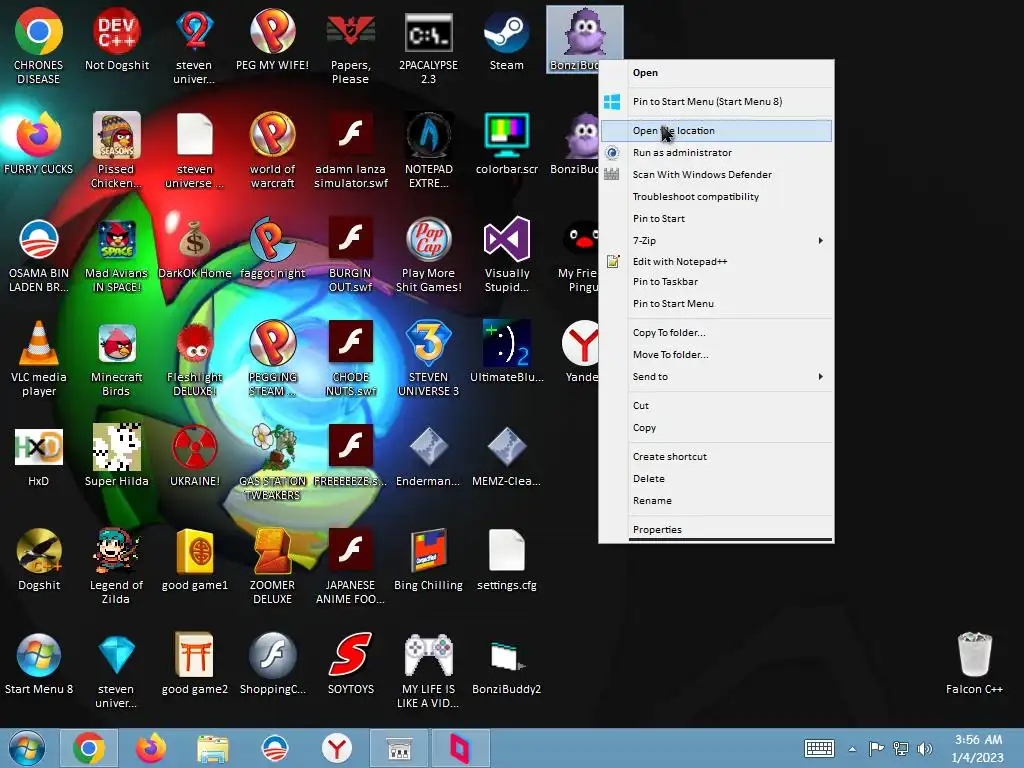Choose Delete in the context menu
The height and width of the screenshot is (768, 1024).
tap(716, 479)
